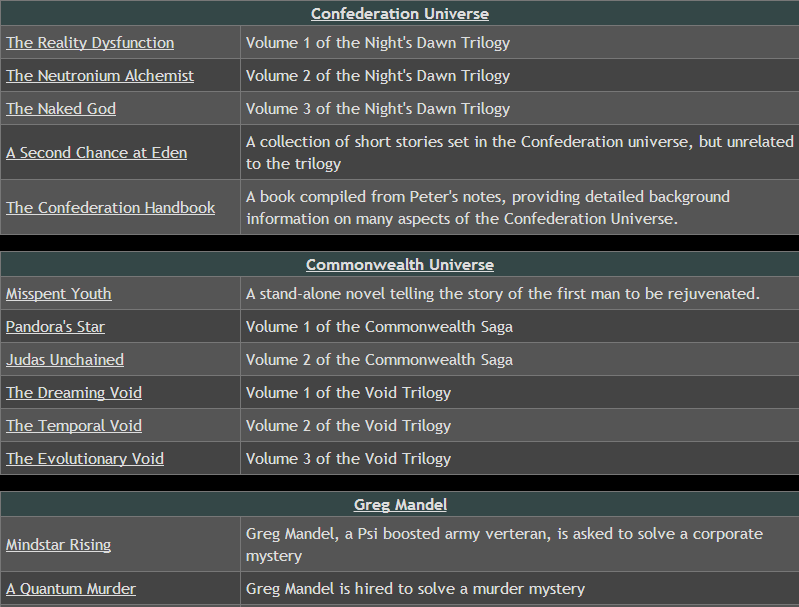Open The Naked God link

pyautogui.click(x=61, y=109)
